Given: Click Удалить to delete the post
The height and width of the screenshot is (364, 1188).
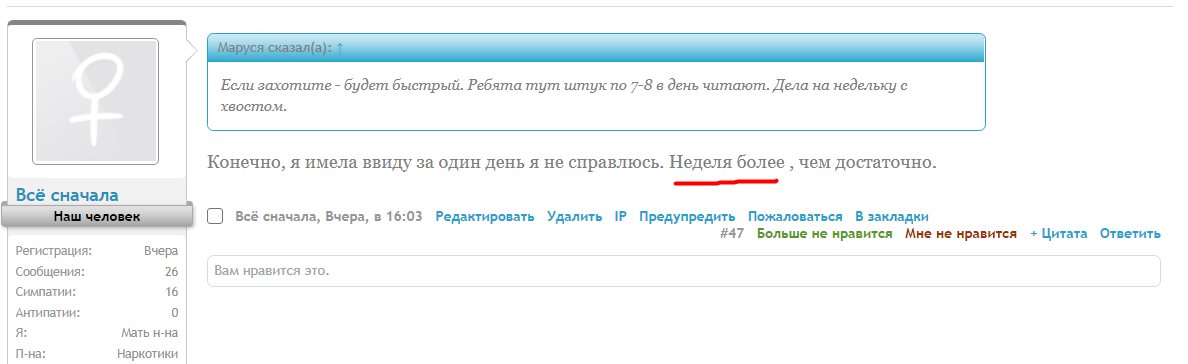Looking at the screenshot, I should tap(574, 216).
